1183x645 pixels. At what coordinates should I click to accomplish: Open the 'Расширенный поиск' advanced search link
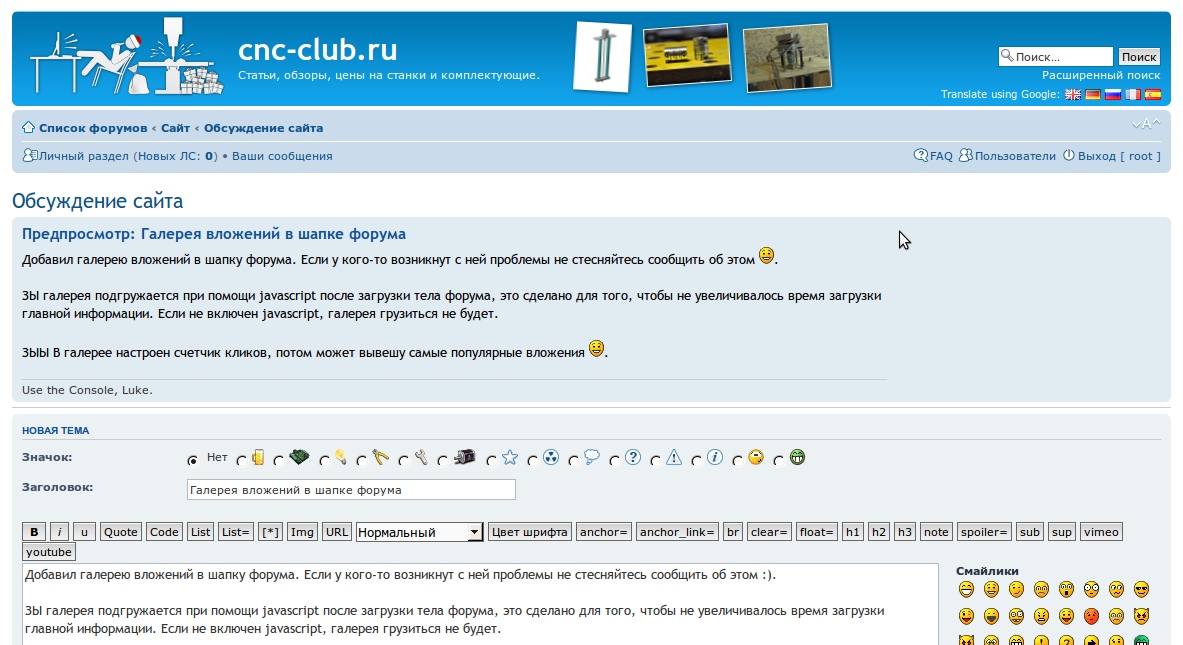click(1101, 75)
